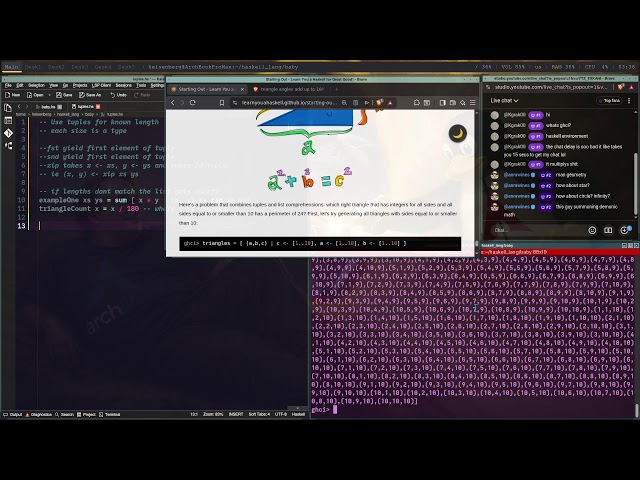Click the baby folder in Kate breadcrumb

click(89, 115)
